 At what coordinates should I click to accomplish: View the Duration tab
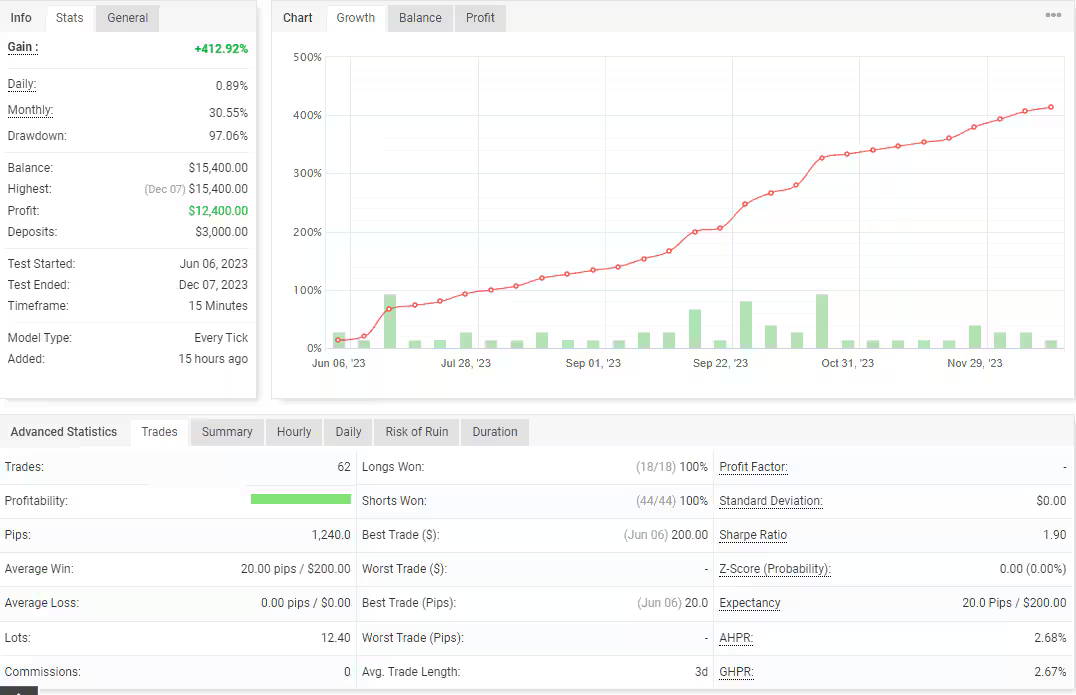[x=495, y=432]
